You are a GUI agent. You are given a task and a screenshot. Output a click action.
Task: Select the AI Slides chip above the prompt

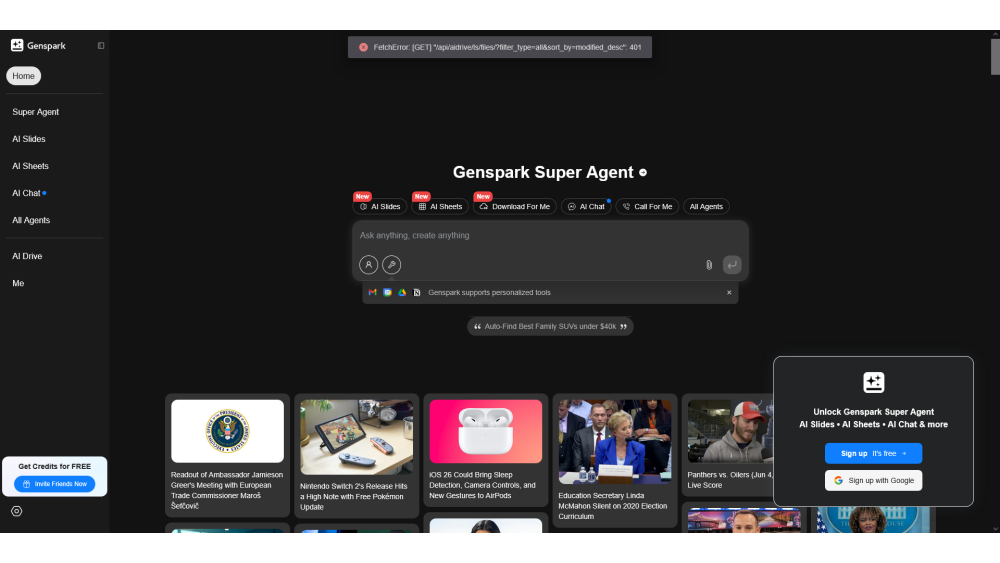(380, 207)
